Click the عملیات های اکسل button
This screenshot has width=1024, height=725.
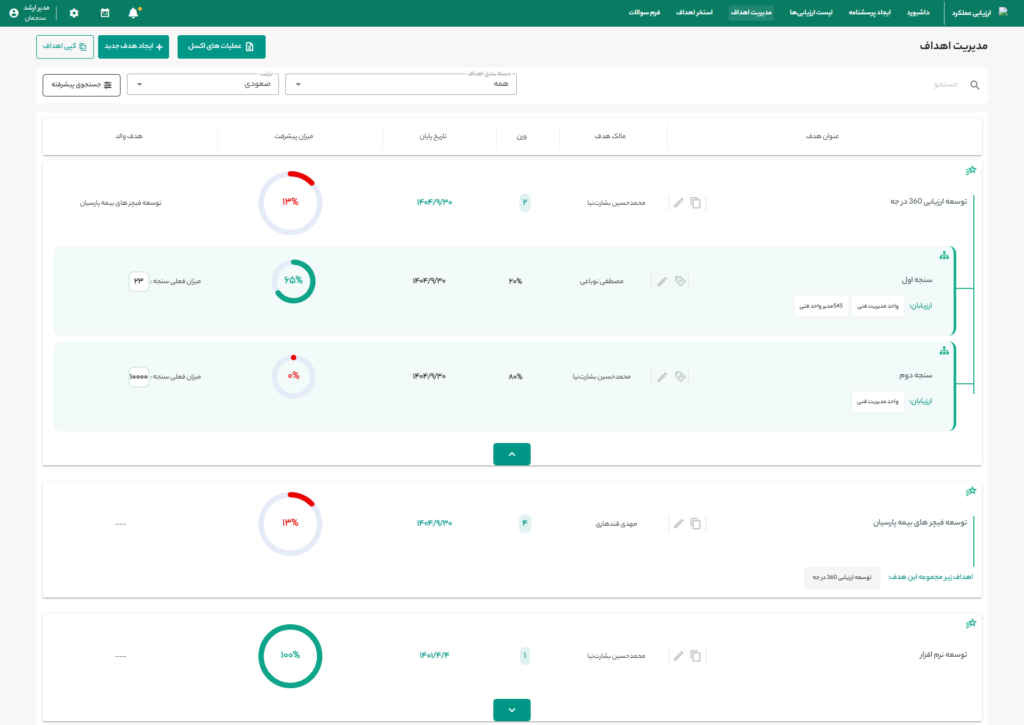point(222,46)
